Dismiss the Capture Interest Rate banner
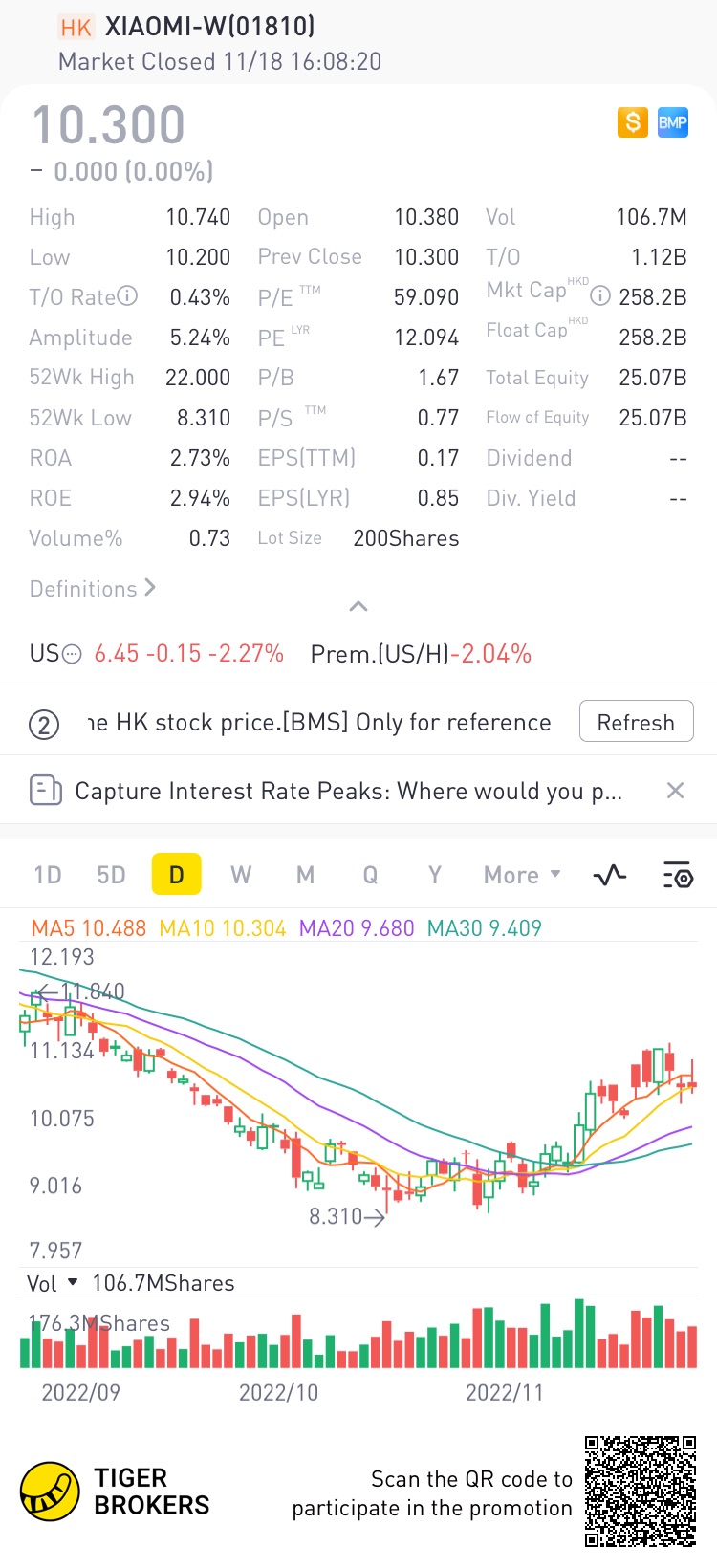Image resolution: width=717 pixels, height=1568 pixels. point(675,791)
